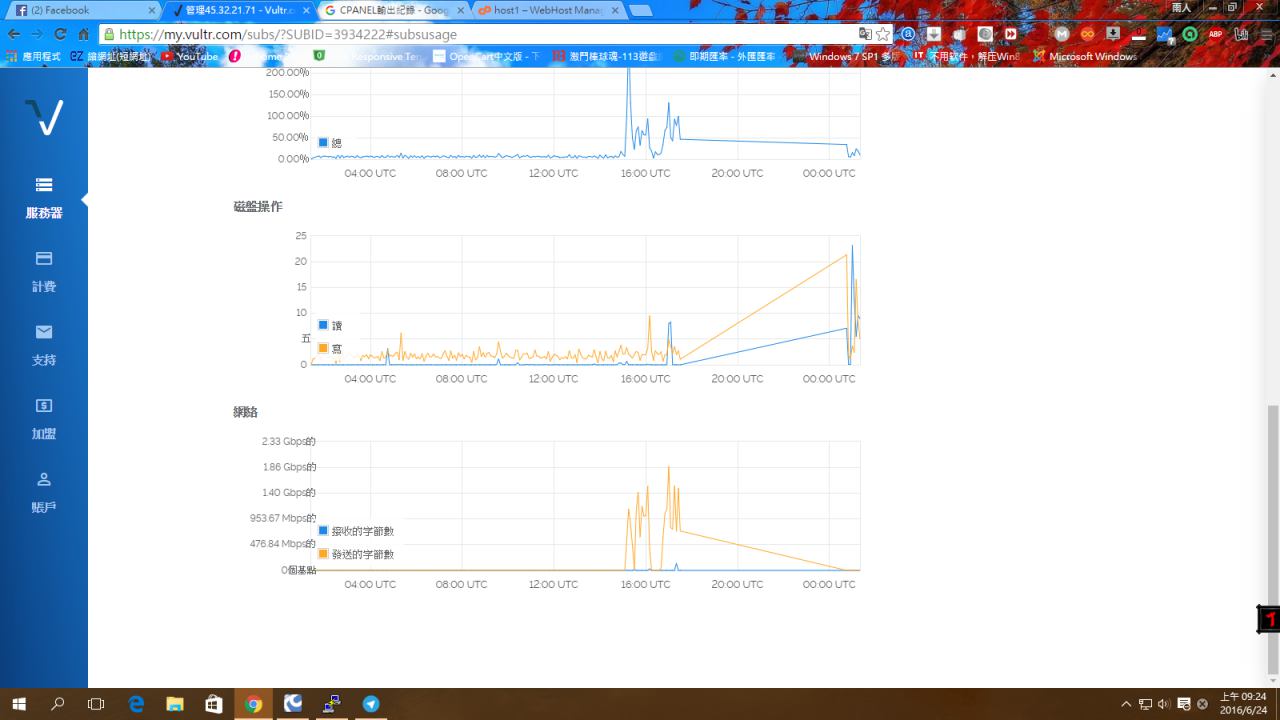This screenshot has width=1280, height=720.
Task: Toggle the 總 series in the CPU chart legend
Action: tap(330, 143)
